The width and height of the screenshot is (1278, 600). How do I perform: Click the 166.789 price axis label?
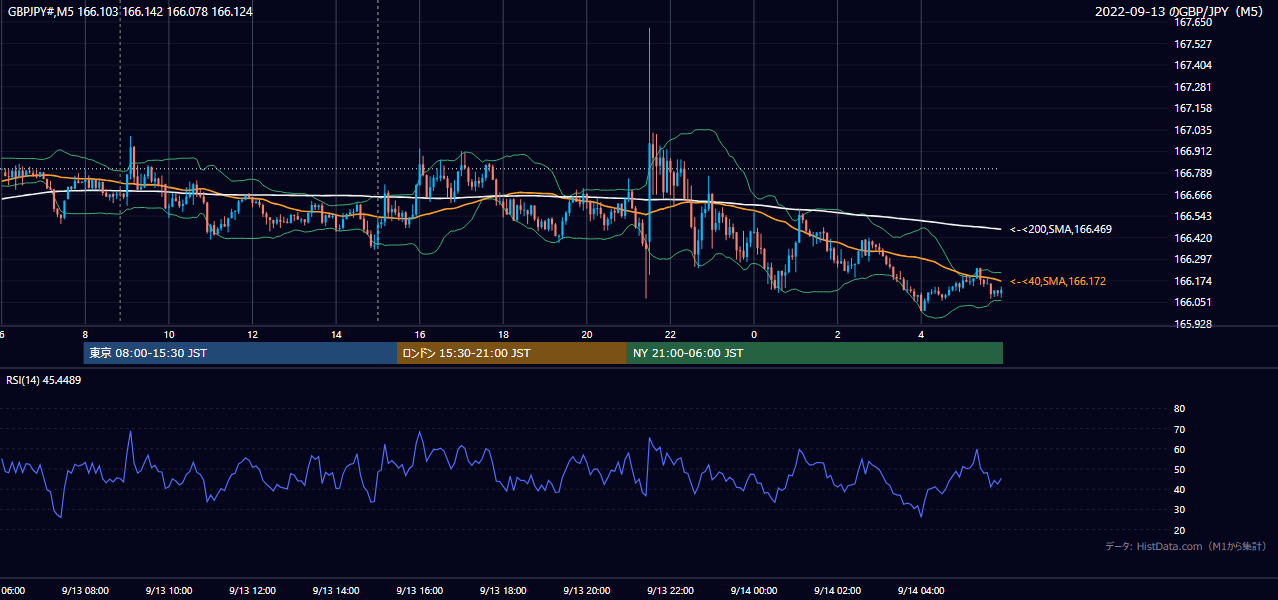(1192, 173)
